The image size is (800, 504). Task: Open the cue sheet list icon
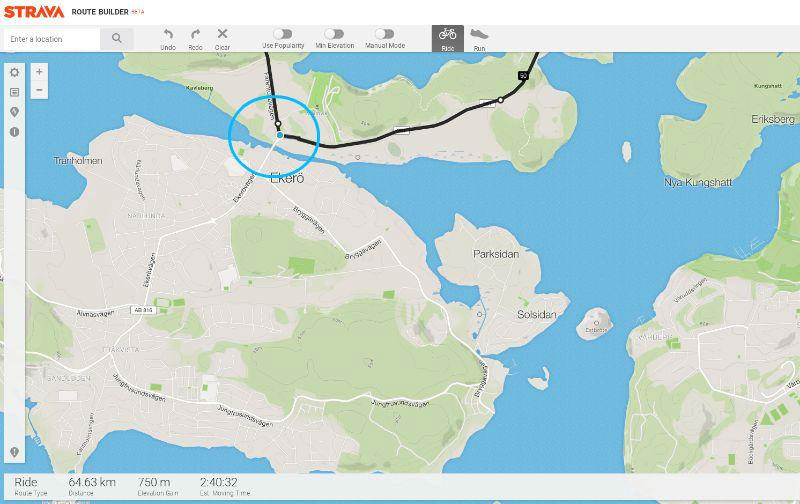click(x=14, y=92)
